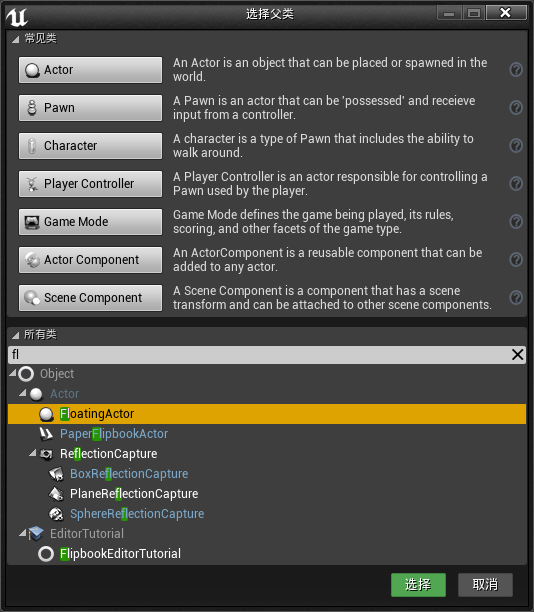This screenshot has width=534, height=612.
Task: Minimize the 选择父类 dialog window
Action: (449, 13)
